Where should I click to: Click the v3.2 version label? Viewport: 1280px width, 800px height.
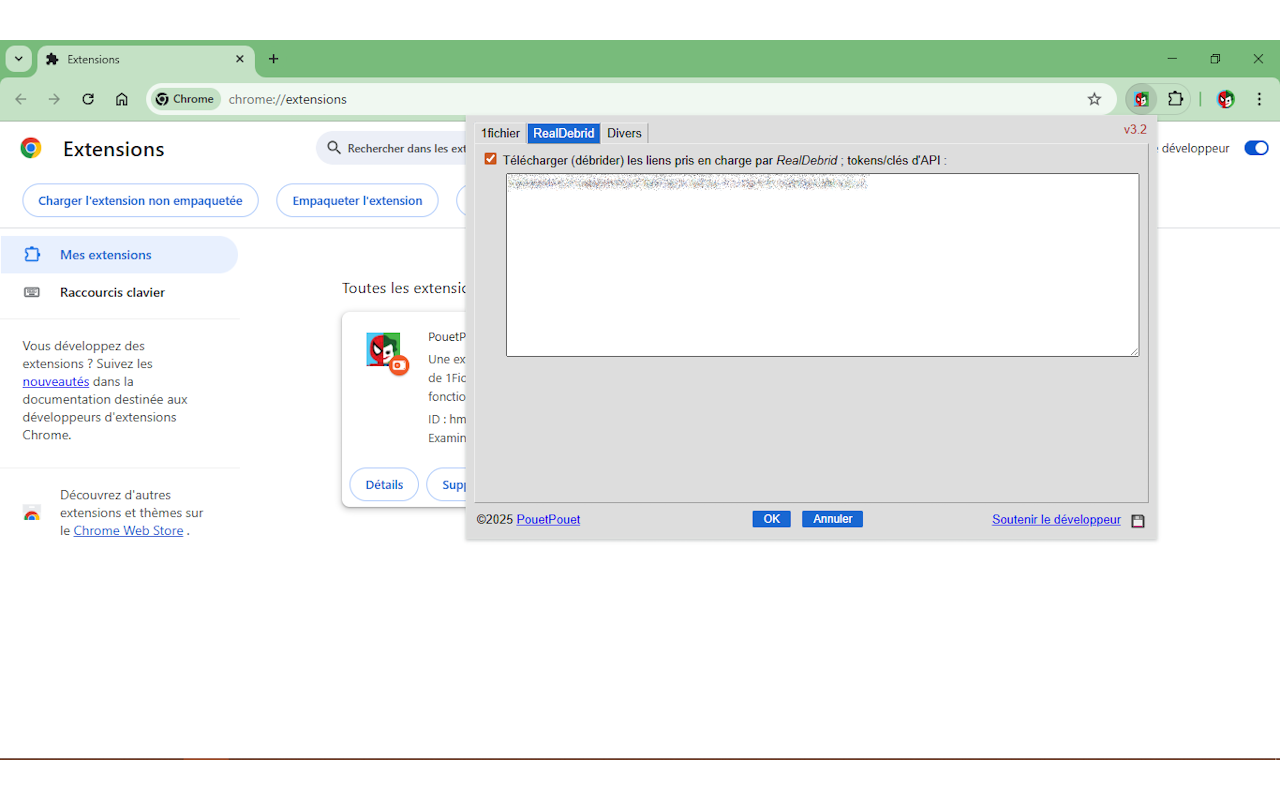(x=1135, y=130)
